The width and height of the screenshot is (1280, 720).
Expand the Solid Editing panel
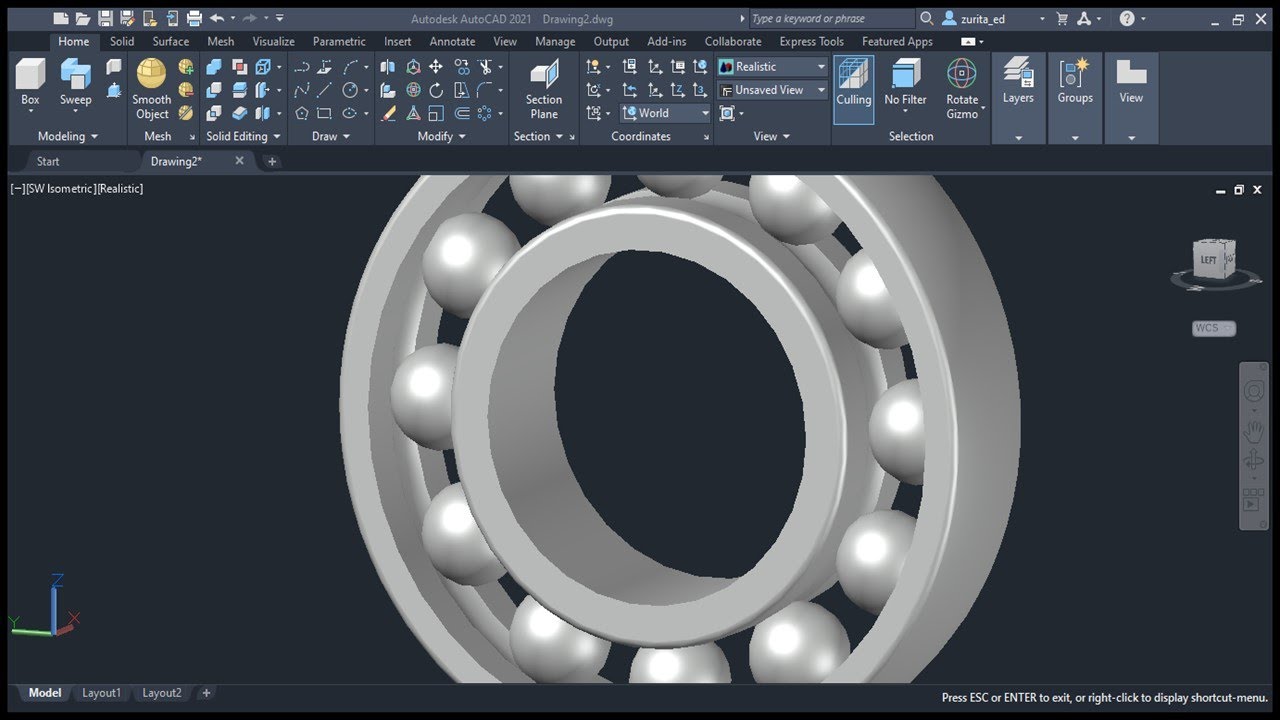click(243, 136)
